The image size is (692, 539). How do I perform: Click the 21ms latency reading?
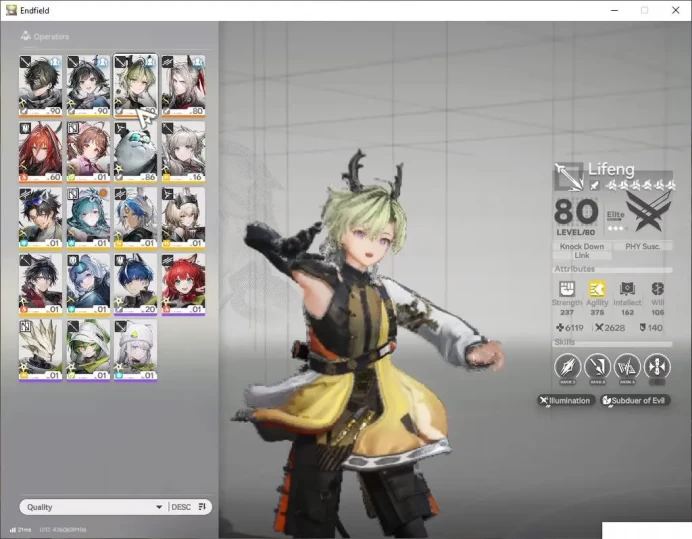(x=24, y=529)
